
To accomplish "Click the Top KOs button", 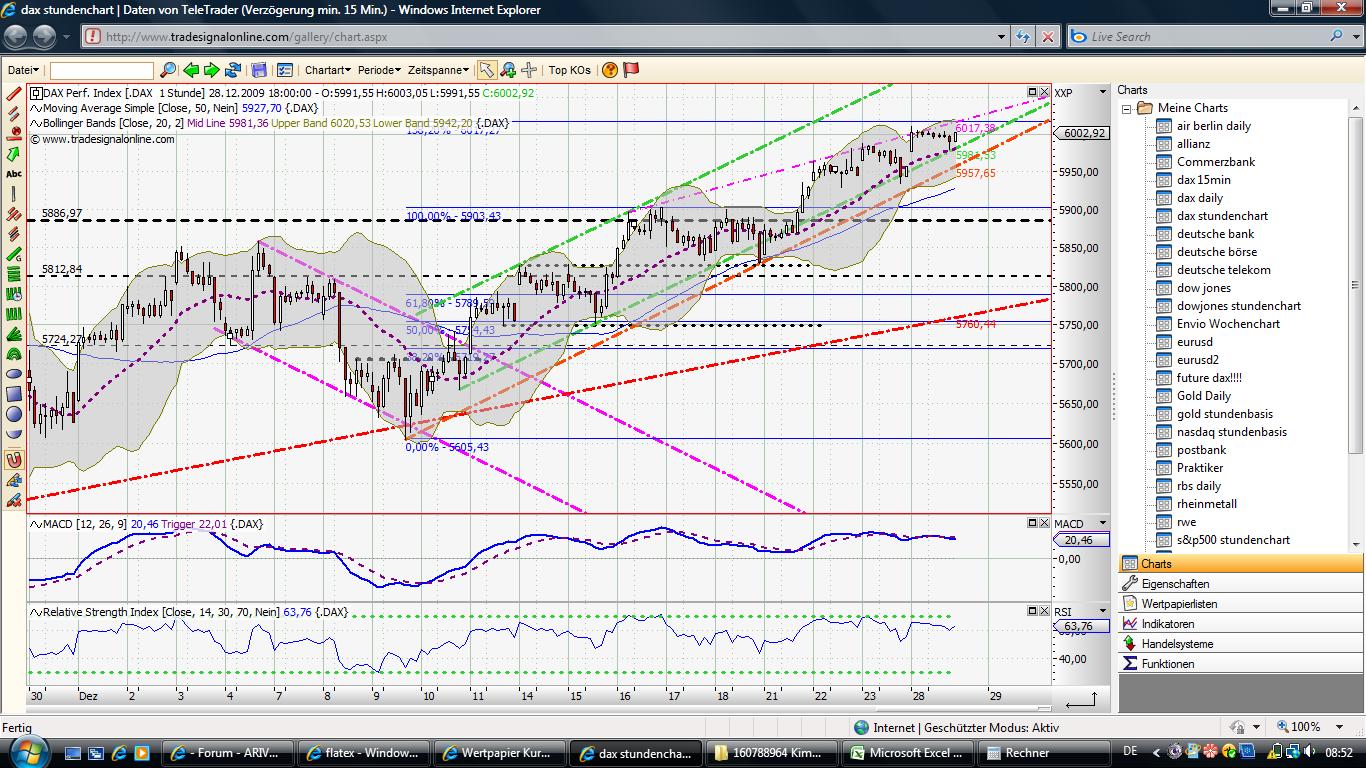I will point(569,70).
